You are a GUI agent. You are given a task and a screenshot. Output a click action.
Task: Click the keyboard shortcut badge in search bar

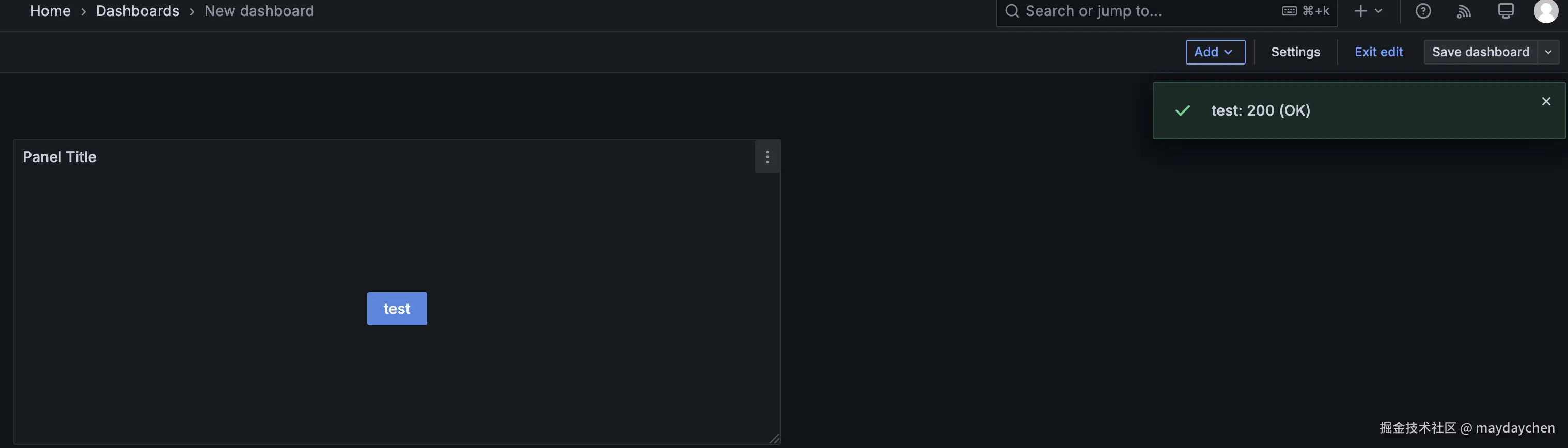[x=1306, y=10]
